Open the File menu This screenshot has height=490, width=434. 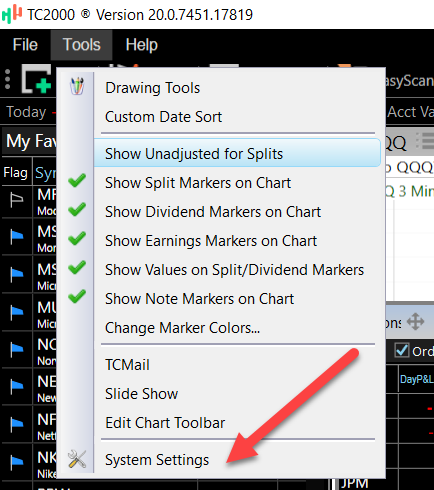[25, 45]
